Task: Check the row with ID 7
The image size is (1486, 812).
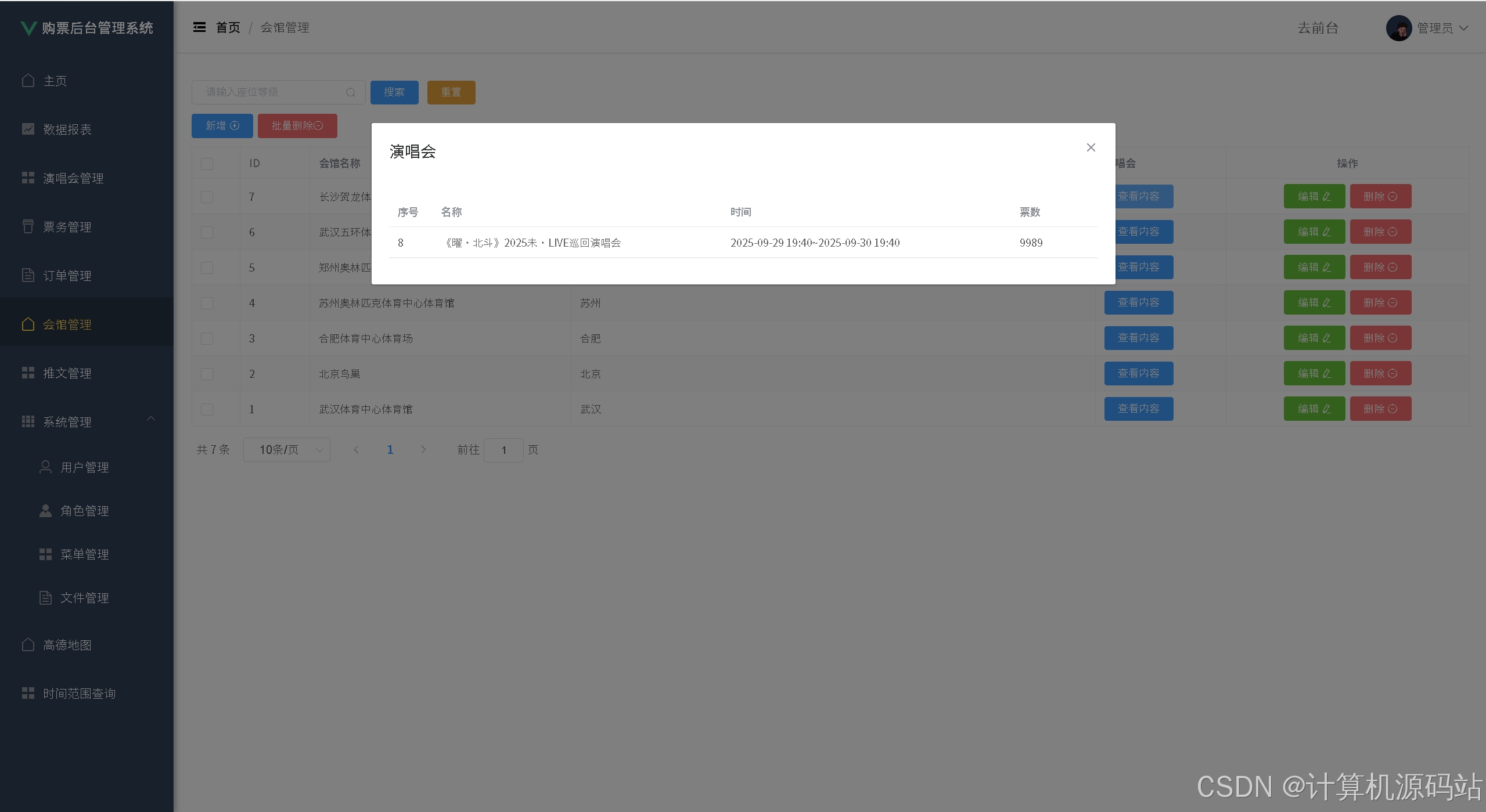Action: [x=207, y=197]
